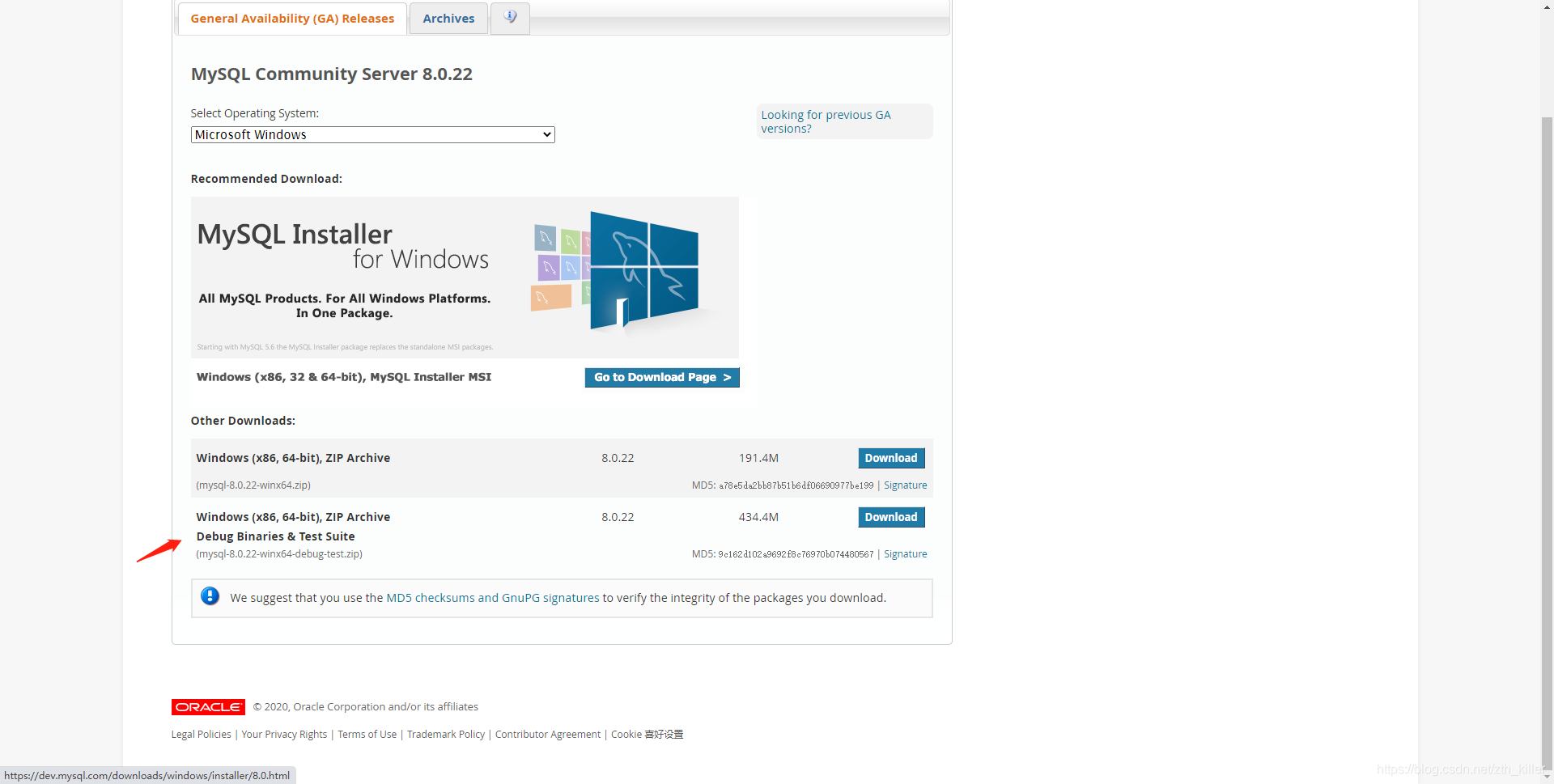This screenshot has height=784, width=1554.
Task: Click the MySQL Installer for Windows banner
Action: tap(465, 277)
